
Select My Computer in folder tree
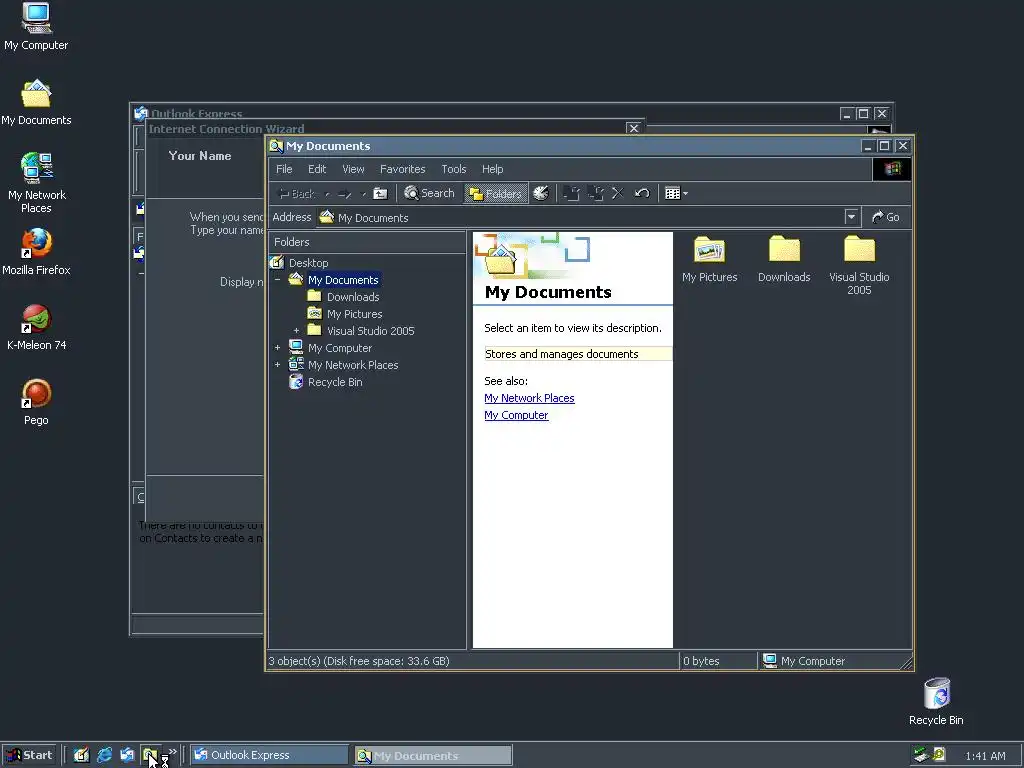(x=340, y=348)
